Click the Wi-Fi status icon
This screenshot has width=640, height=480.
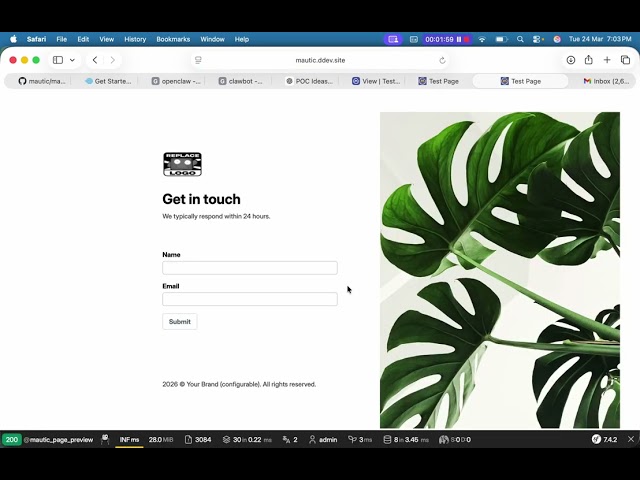[x=482, y=39]
